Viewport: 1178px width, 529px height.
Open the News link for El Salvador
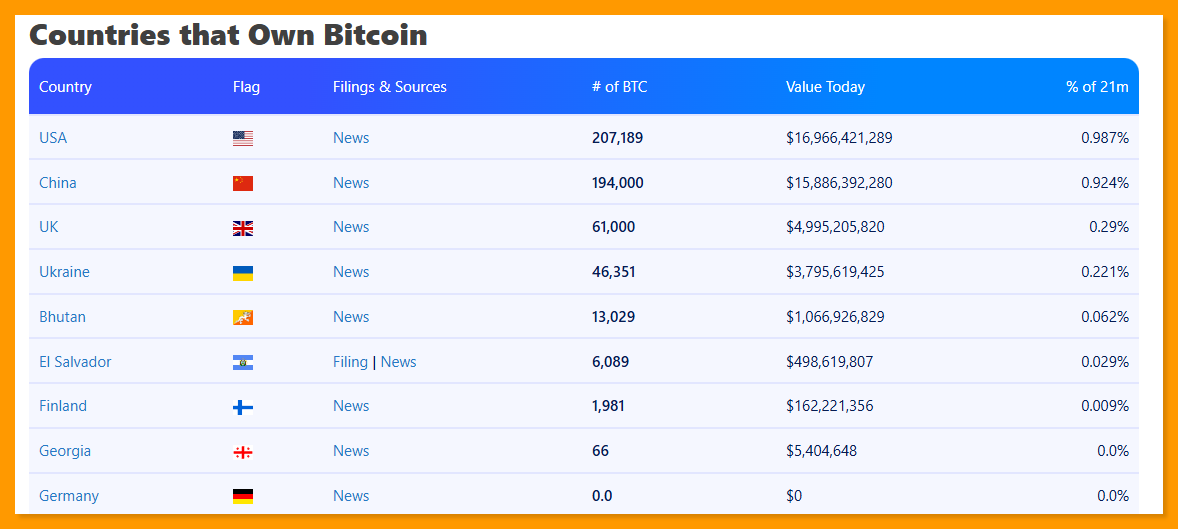pos(398,362)
